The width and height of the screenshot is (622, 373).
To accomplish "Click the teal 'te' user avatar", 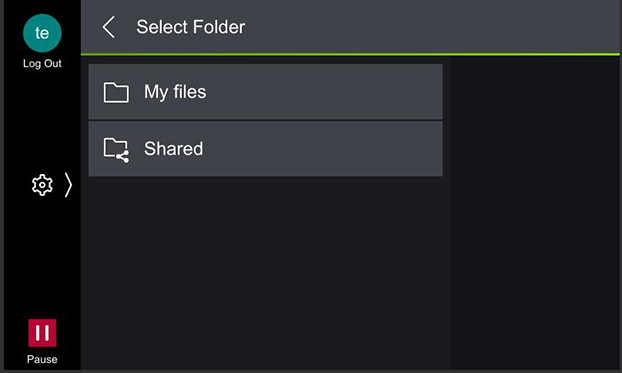I will tap(42, 33).
